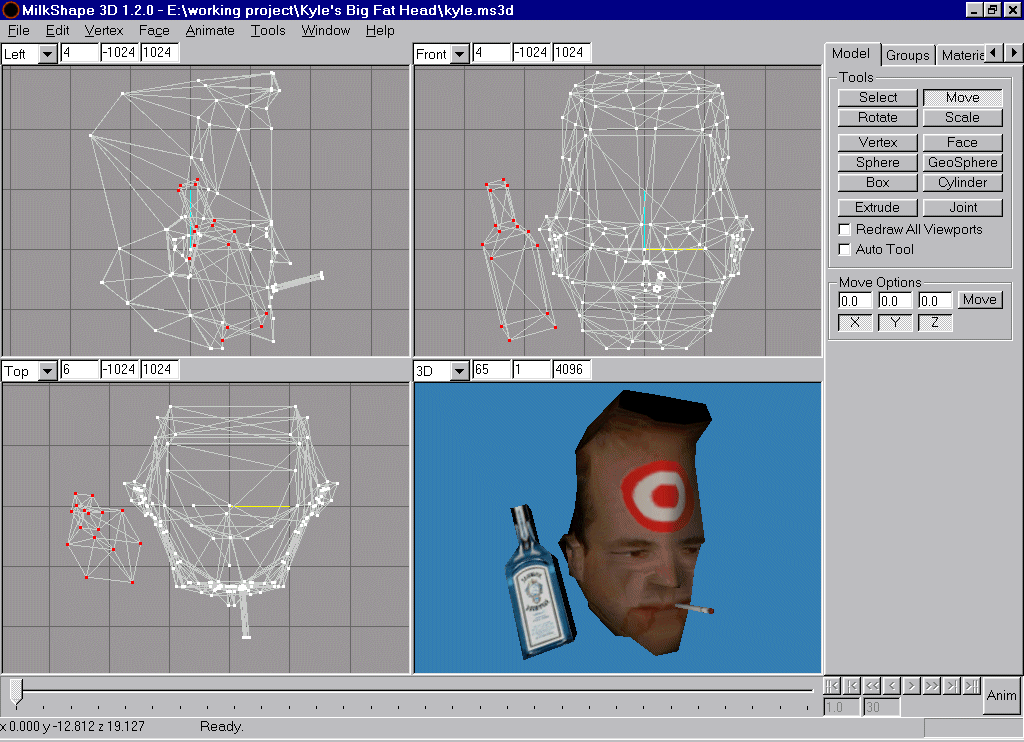The width and height of the screenshot is (1024, 742).
Task: Select the GeoSphere tool
Action: (961, 162)
